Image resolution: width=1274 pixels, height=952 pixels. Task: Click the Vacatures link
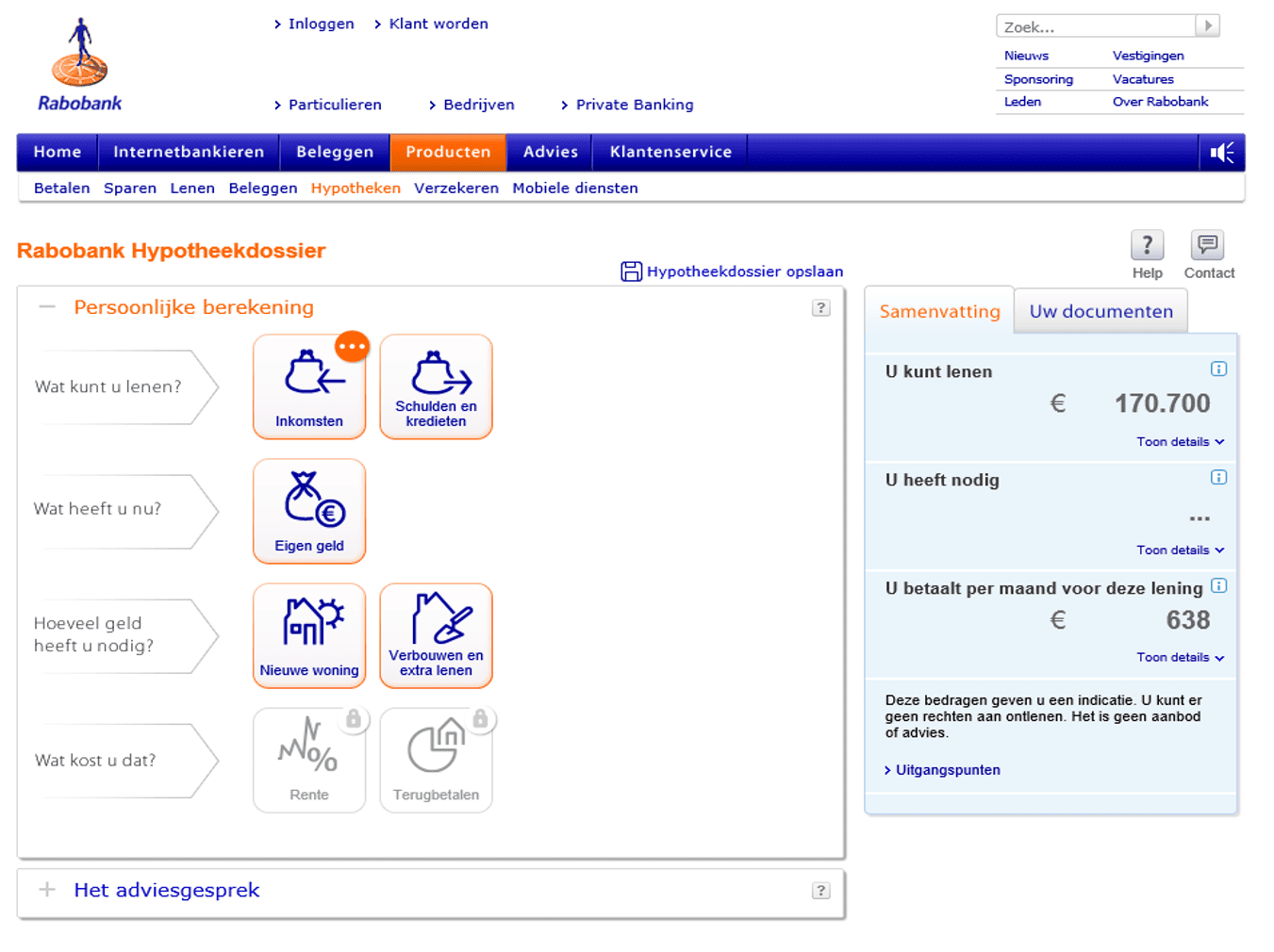(1143, 79)
